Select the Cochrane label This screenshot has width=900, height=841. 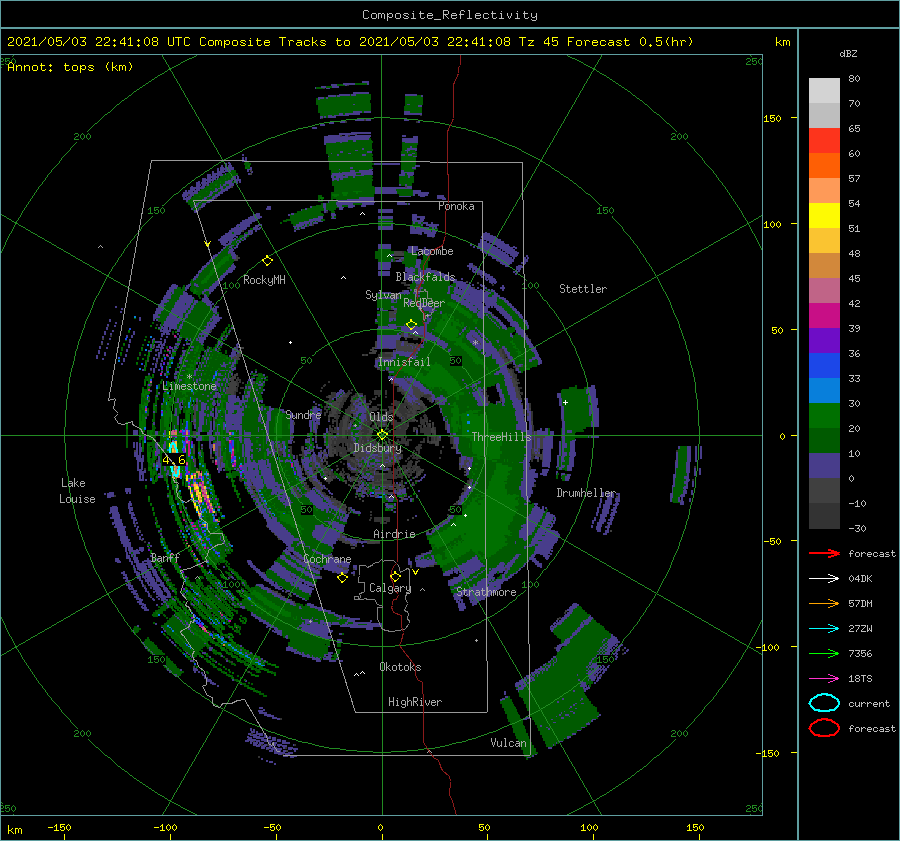pos(327,559)
